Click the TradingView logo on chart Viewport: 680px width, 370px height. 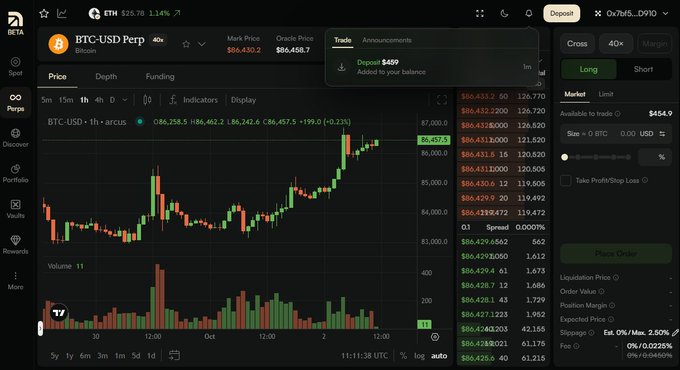(x=59, y=312)
